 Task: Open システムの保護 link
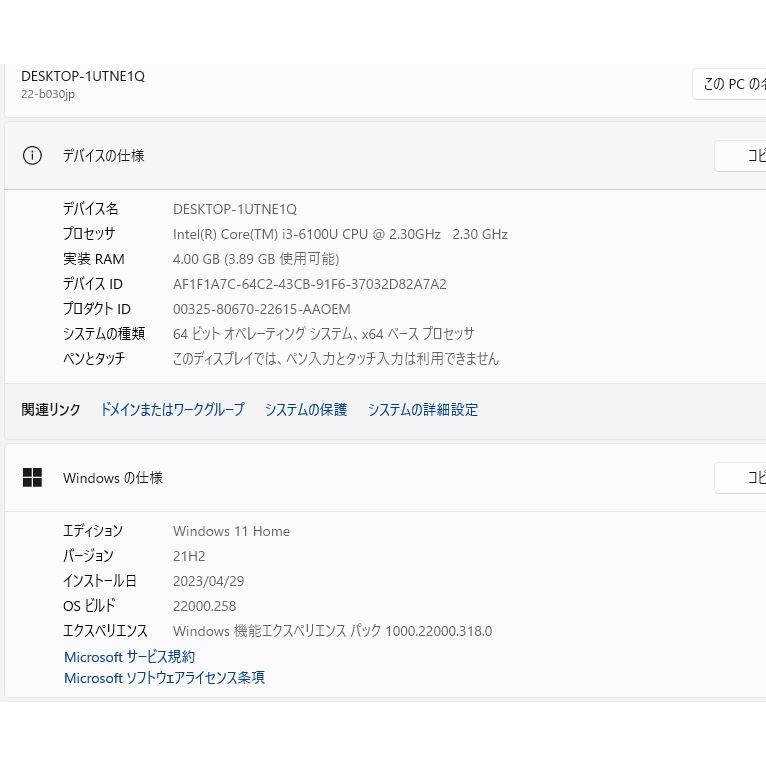306,409
